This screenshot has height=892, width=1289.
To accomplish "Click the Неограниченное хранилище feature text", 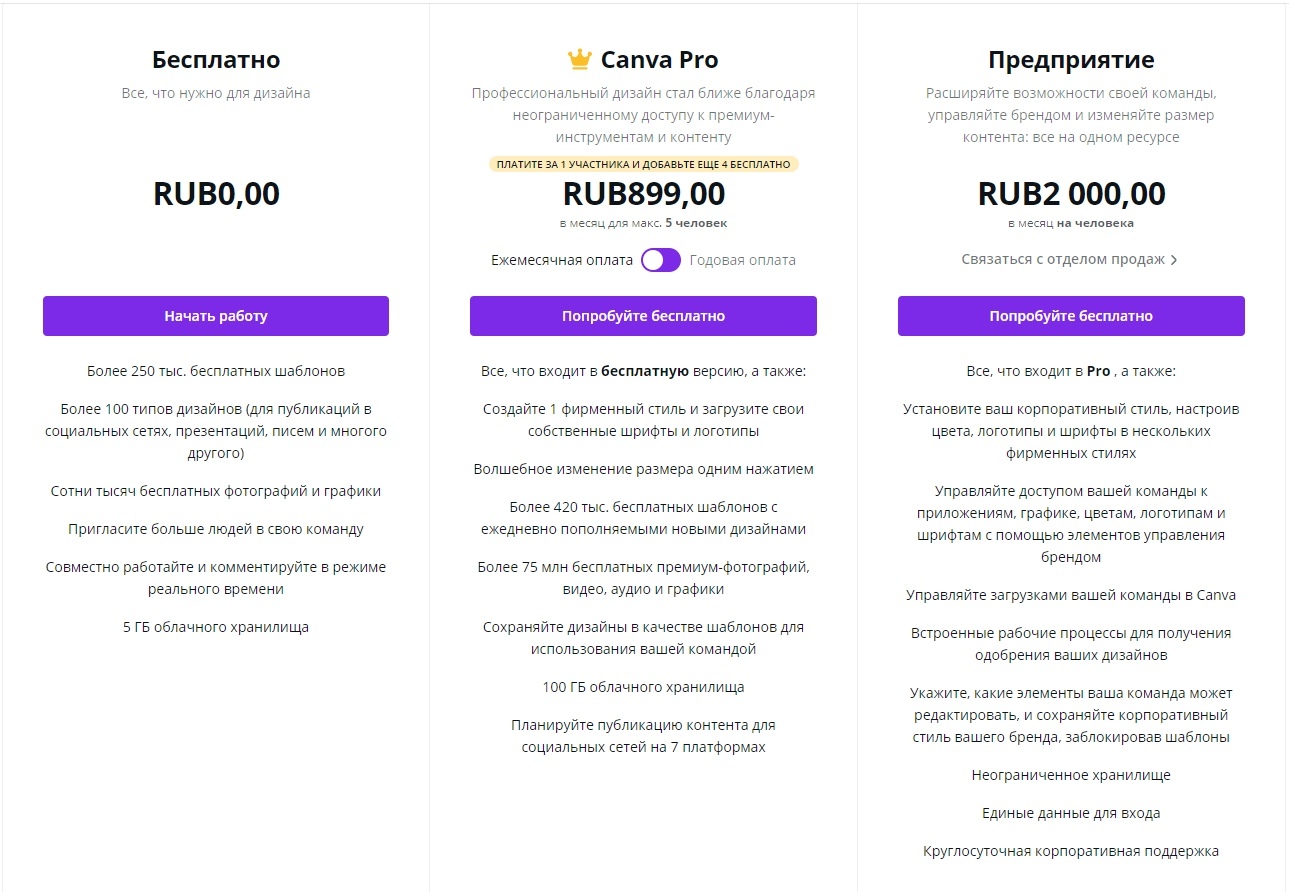I will click(x=1071, y=776).
